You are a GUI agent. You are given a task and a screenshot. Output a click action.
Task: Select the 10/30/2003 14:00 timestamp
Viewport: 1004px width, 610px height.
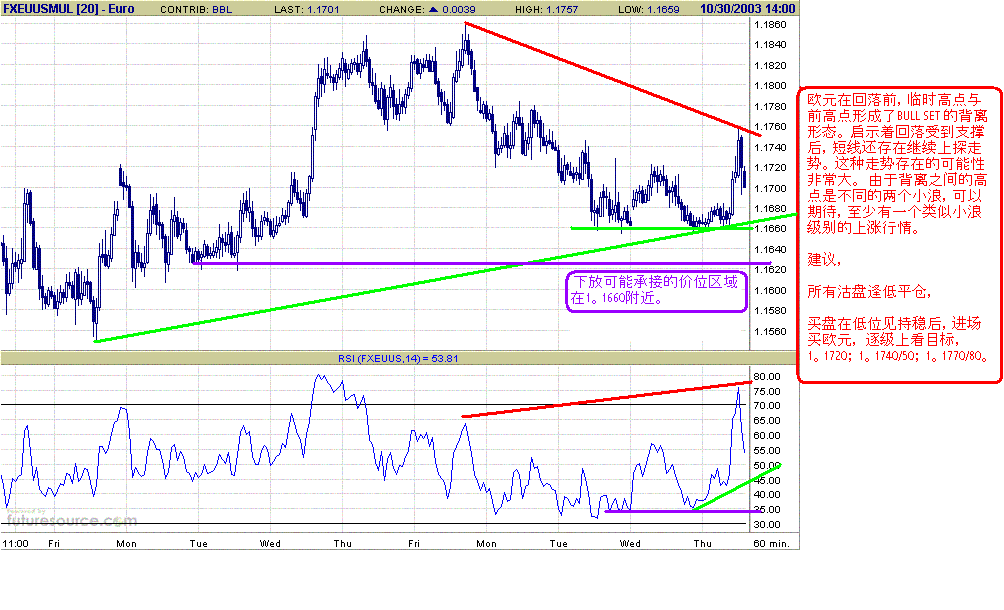(747, 9)
